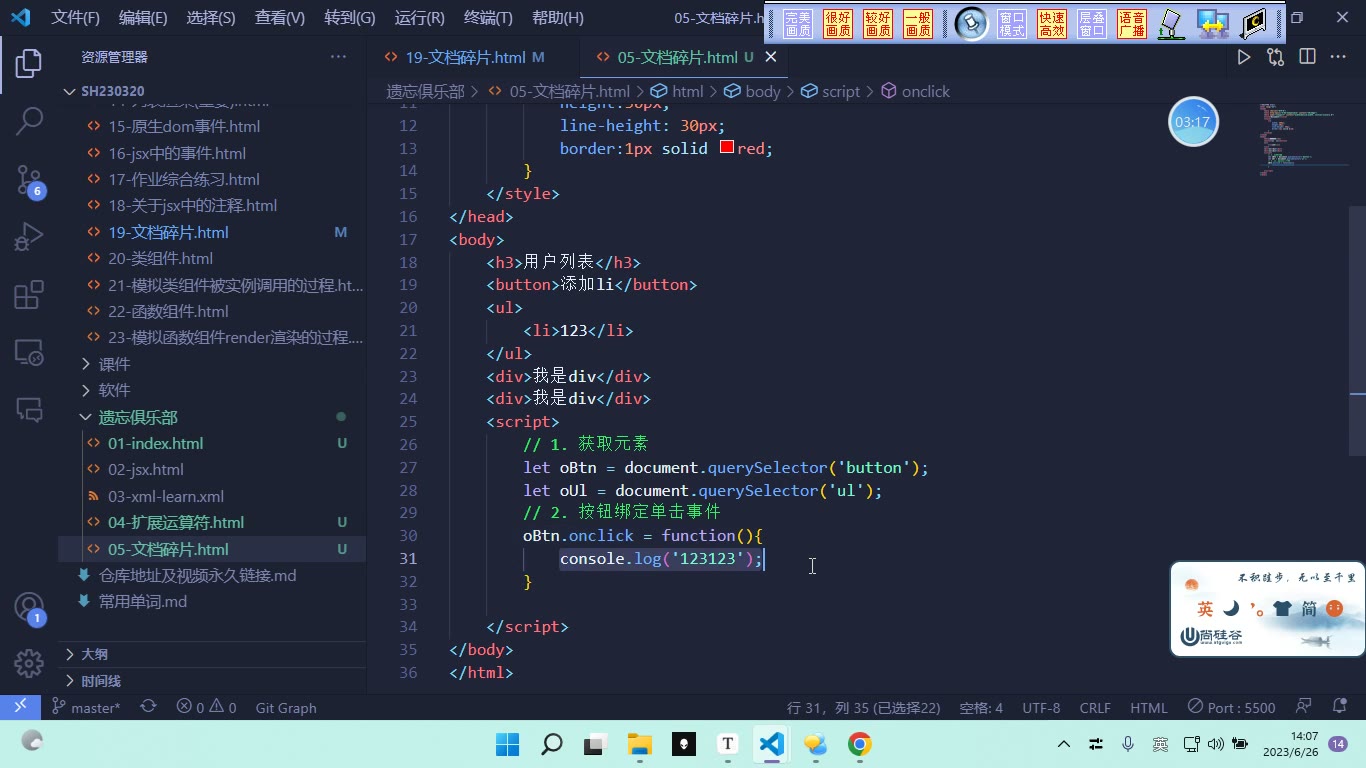This screenshot has width=1366, height=768.
Task: Toggle 很好画质 quality option
Action: (838, 24)
